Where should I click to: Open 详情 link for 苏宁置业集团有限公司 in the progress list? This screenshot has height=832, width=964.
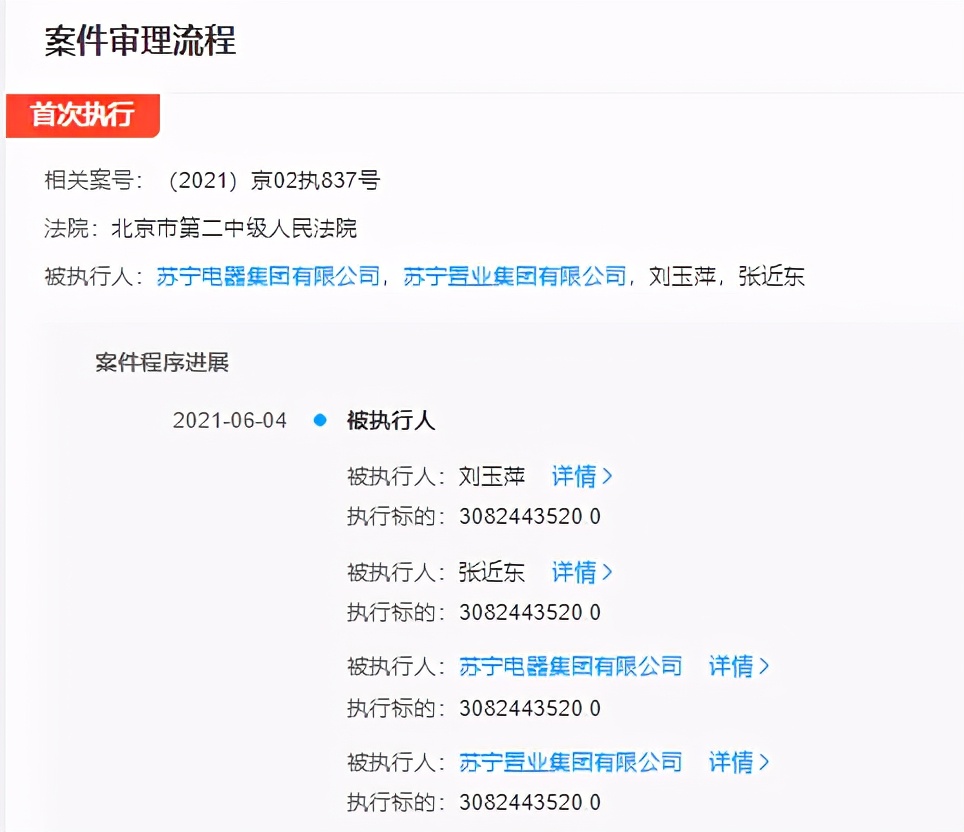click(738, 762)
